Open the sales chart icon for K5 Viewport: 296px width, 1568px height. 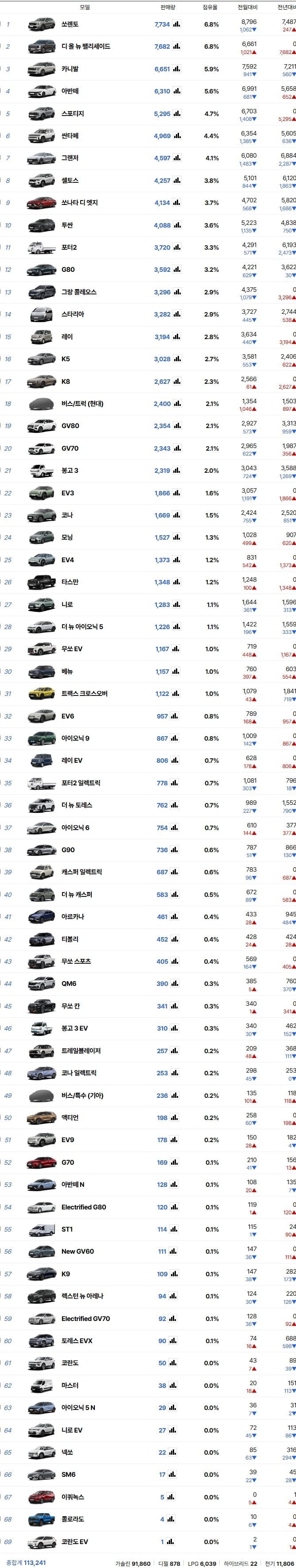click(x=177, y=359)
